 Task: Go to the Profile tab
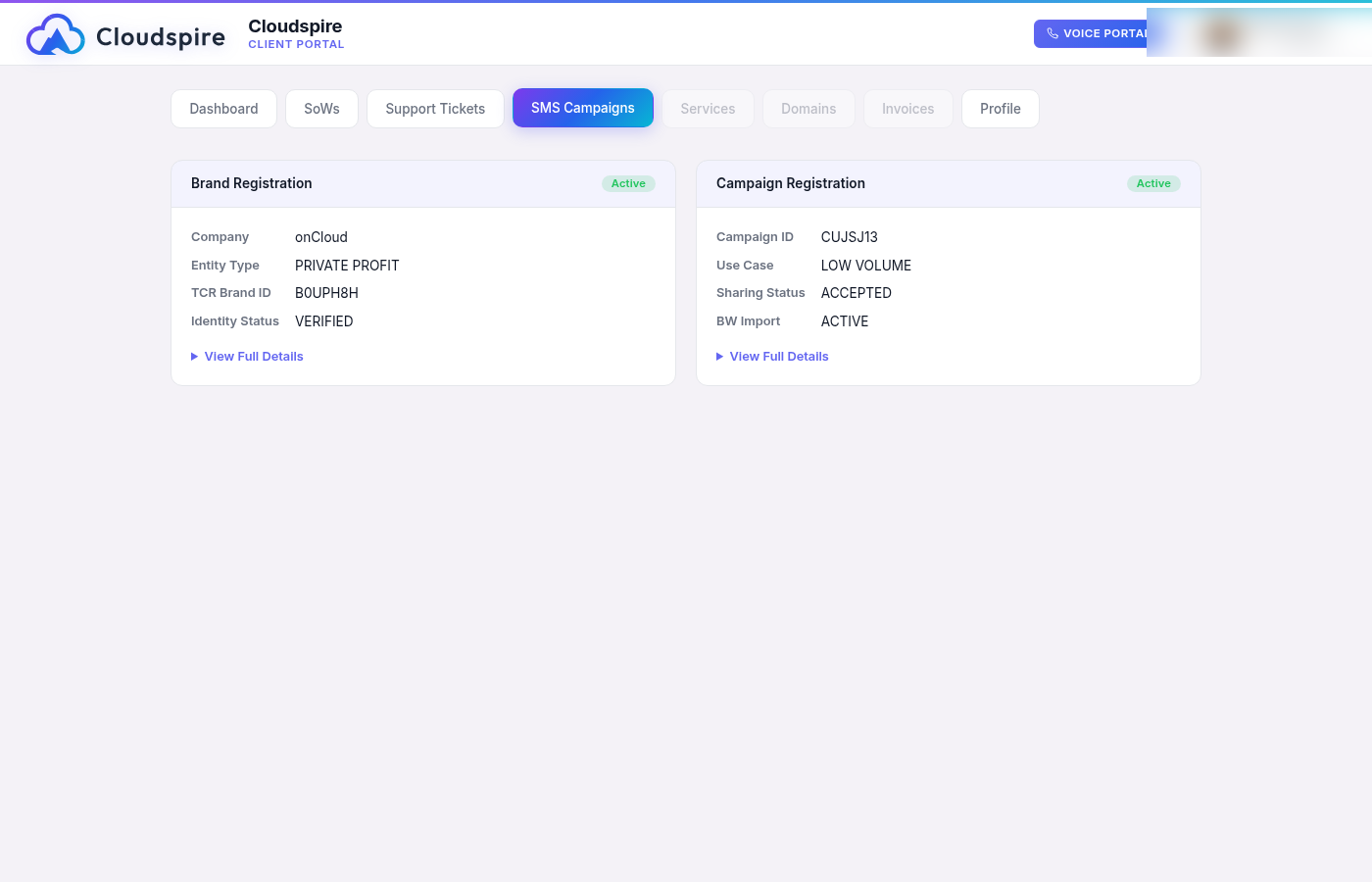[x=1001, y=109]
